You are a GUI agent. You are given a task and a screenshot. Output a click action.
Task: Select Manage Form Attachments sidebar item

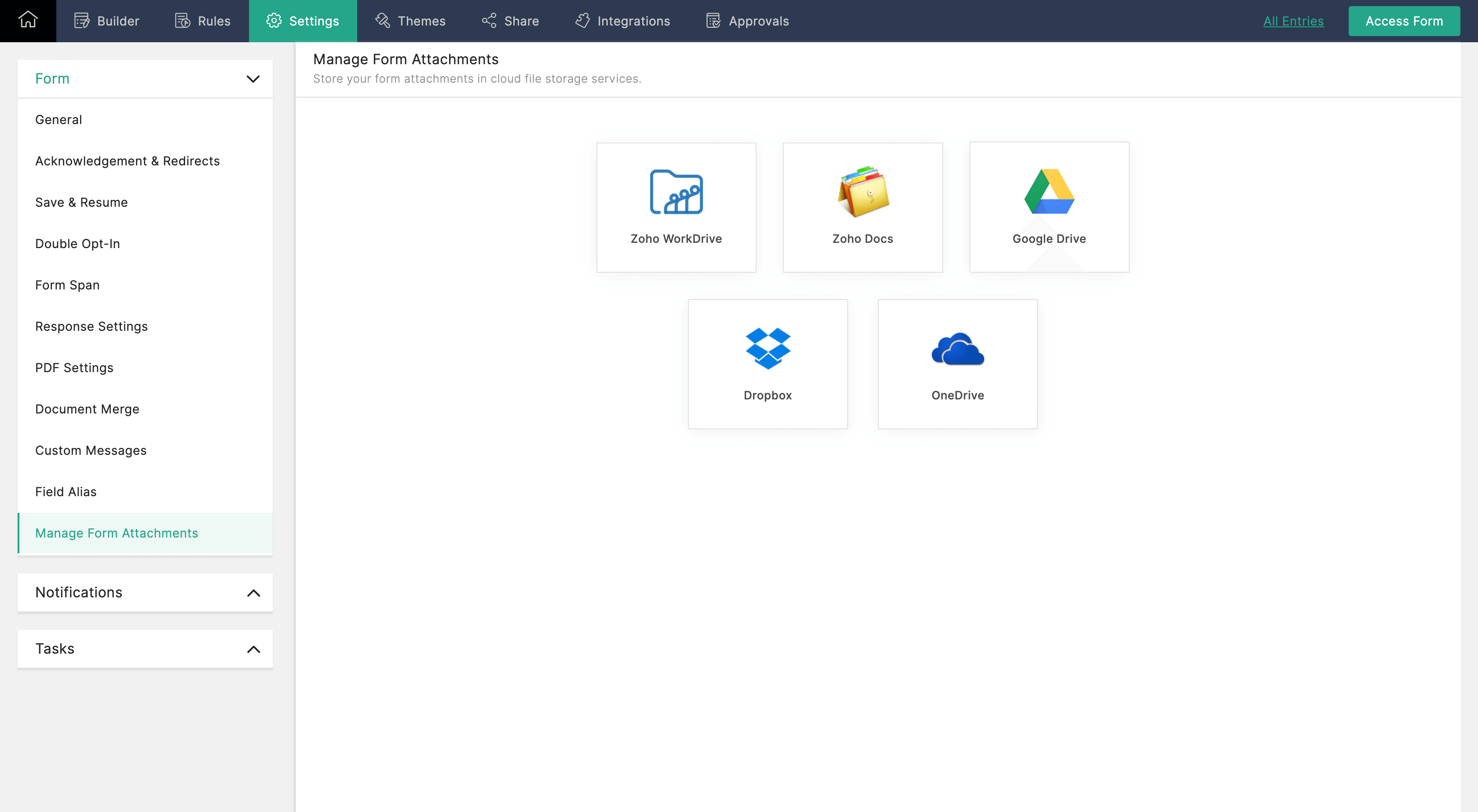pos(145,533)
